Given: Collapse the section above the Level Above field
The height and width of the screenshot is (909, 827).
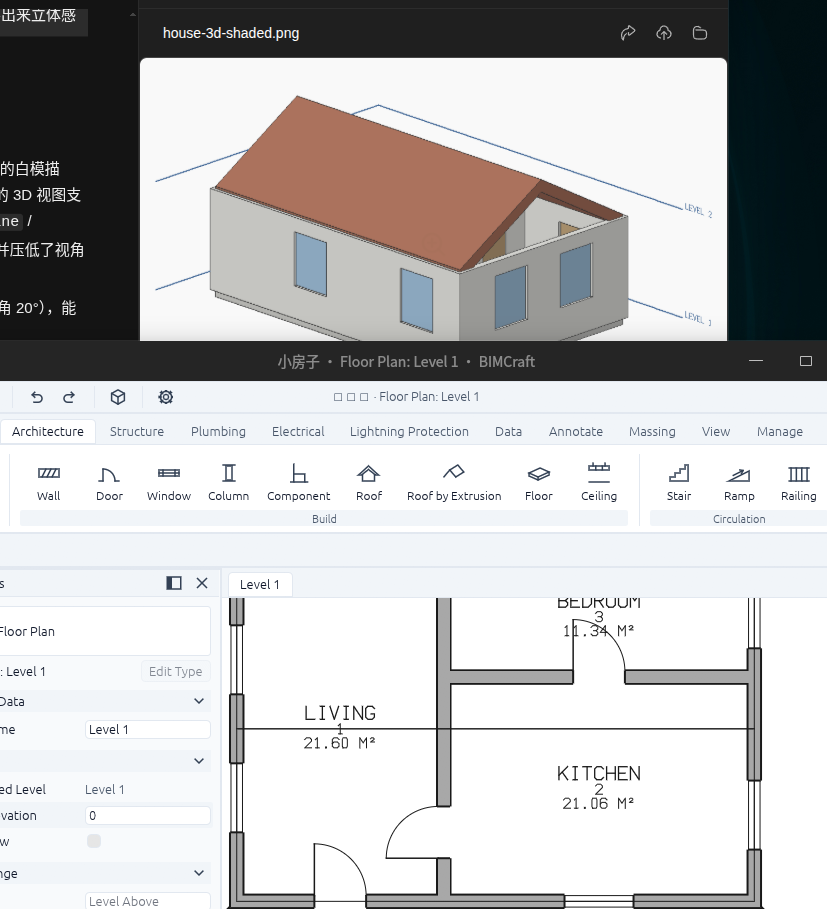Looking at the screenshot, I should (x=199, y=873).
